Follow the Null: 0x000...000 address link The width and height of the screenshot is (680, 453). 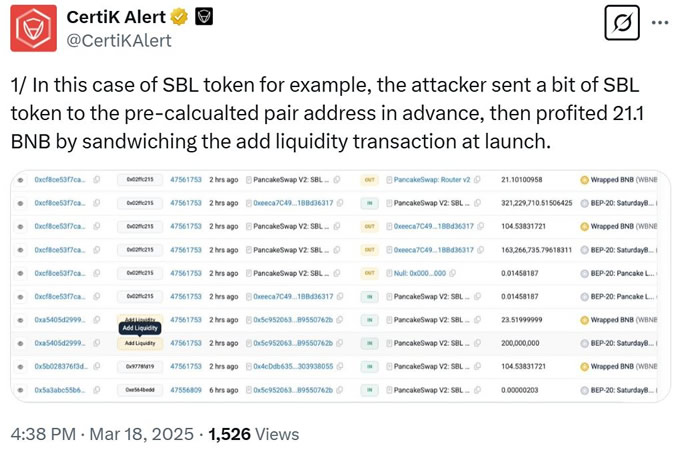(422, 272)
